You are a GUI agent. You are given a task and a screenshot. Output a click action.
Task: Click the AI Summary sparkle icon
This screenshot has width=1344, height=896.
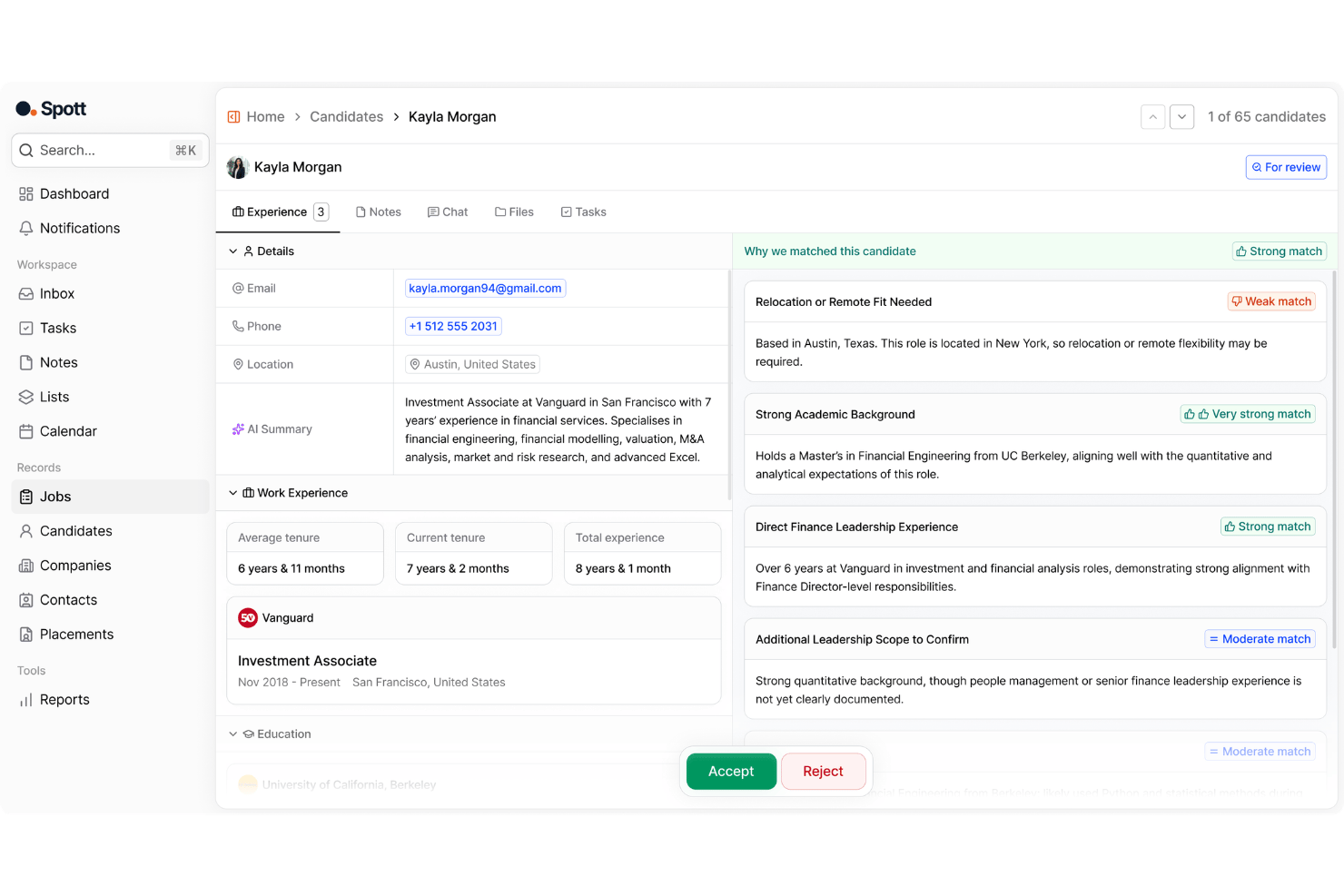(238, 429)
